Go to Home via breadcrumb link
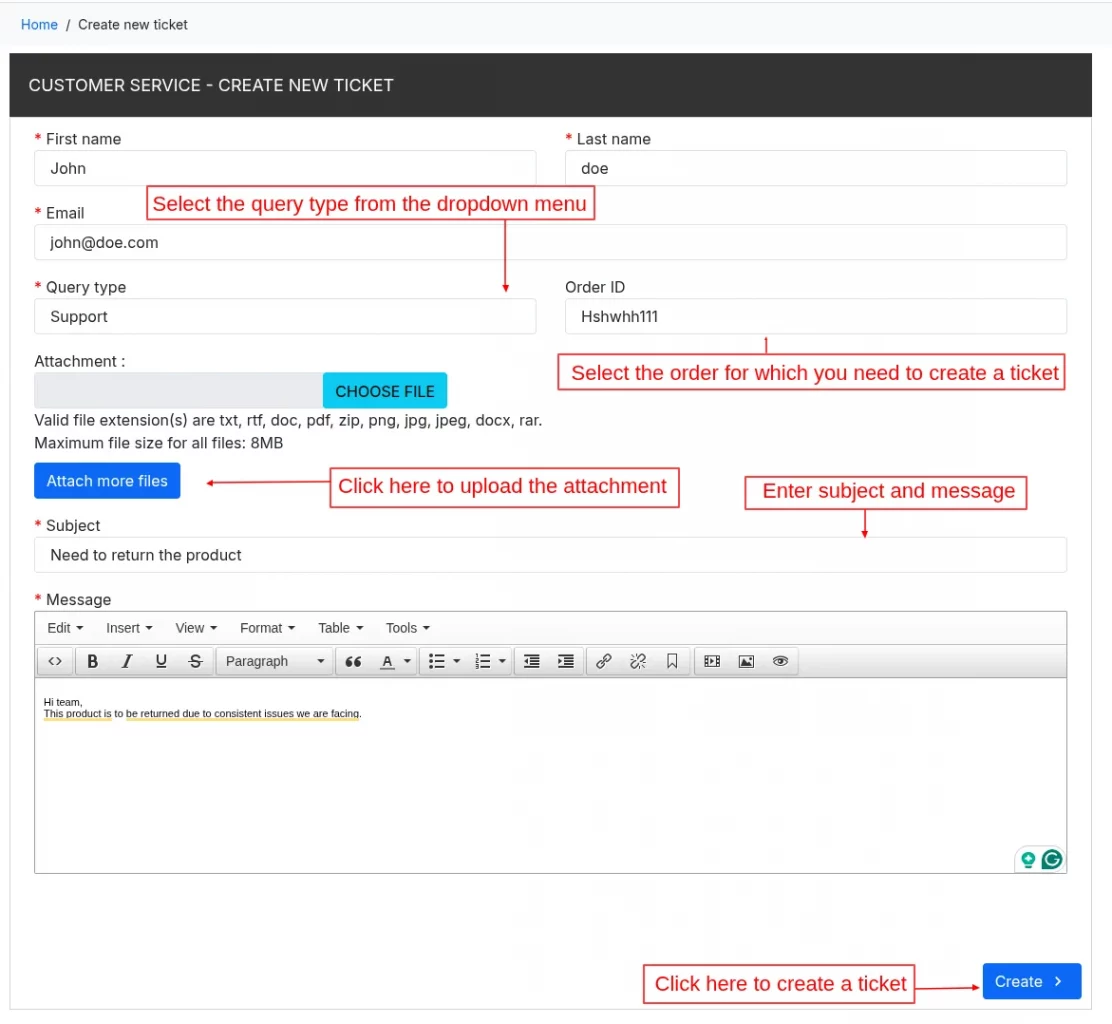1112x1024 pixels. pyautogui.click(x=39, y=25)
